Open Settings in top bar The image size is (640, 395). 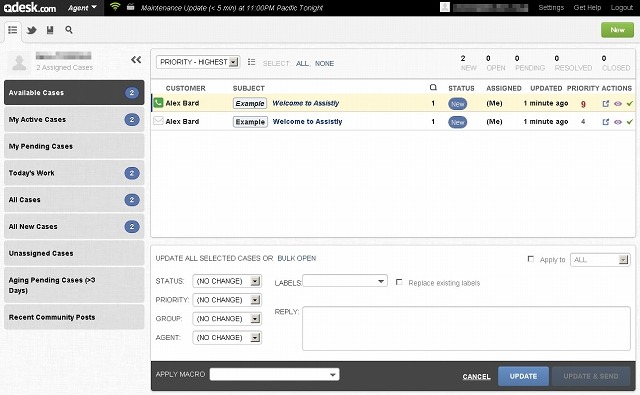[x=551, y=8]
